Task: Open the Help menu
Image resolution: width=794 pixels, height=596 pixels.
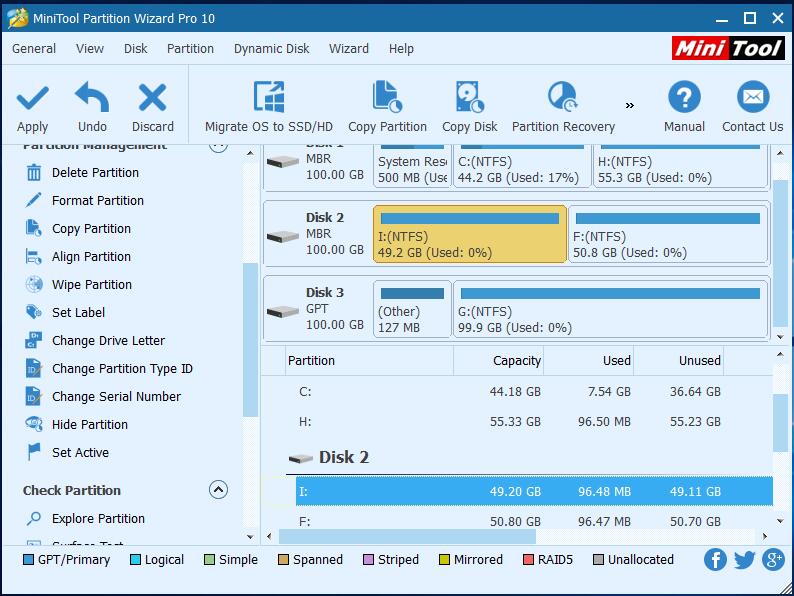Action: 401,49
